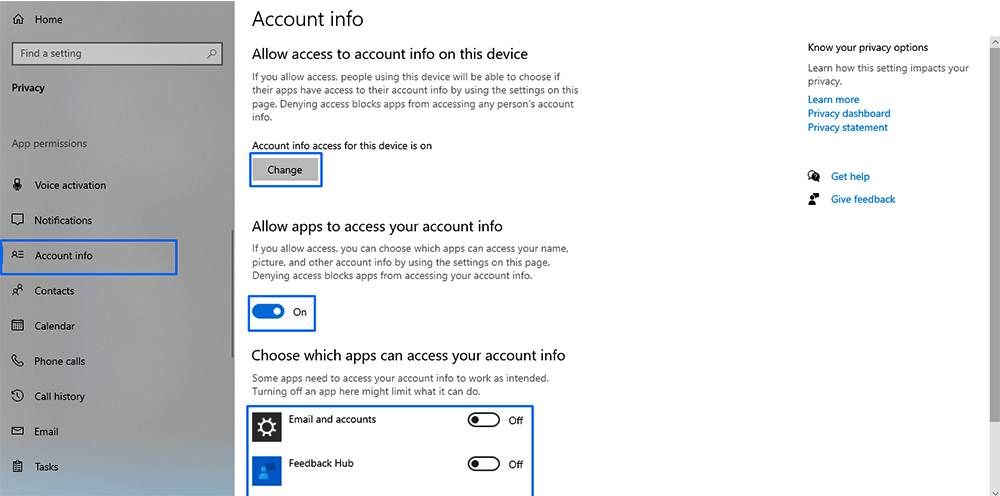Screen dimensions: 1000x496
Task: Click the Calendar grid icon
Action: pos(18,326)
